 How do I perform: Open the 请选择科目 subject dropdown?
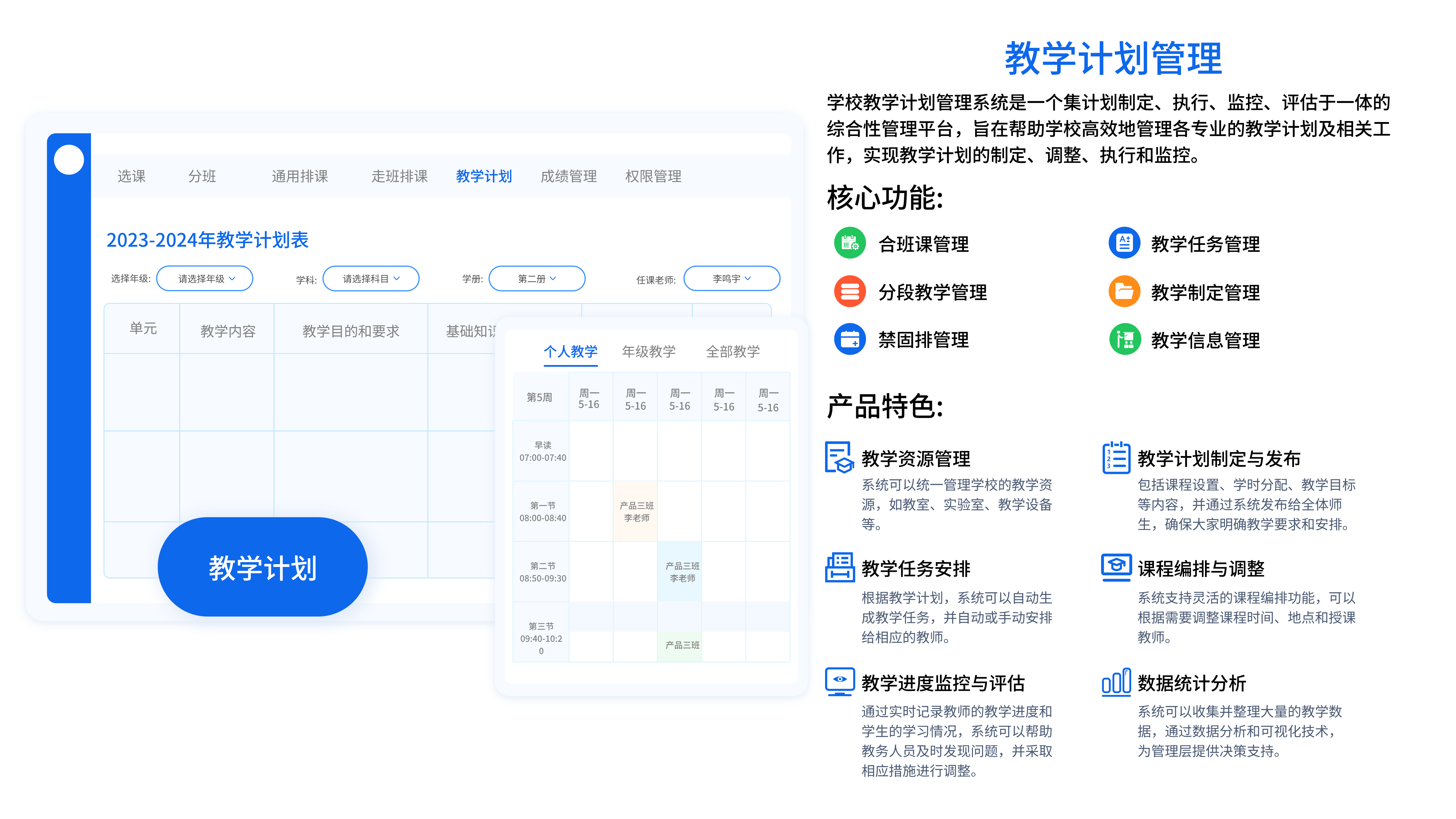pyautogui.click(x=371, y=279)
